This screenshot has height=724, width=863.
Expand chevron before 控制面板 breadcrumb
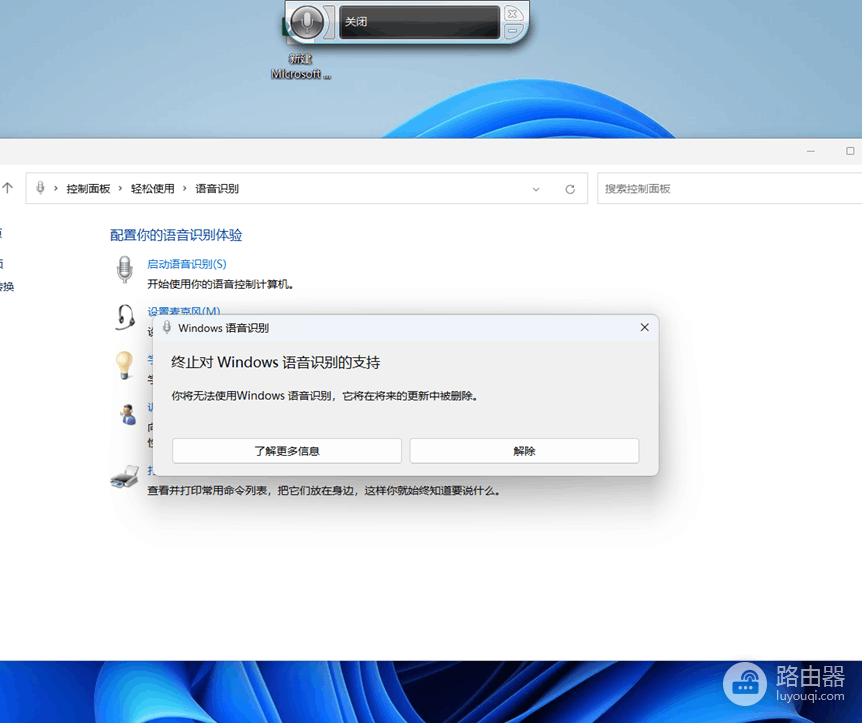tap(56, 189)
